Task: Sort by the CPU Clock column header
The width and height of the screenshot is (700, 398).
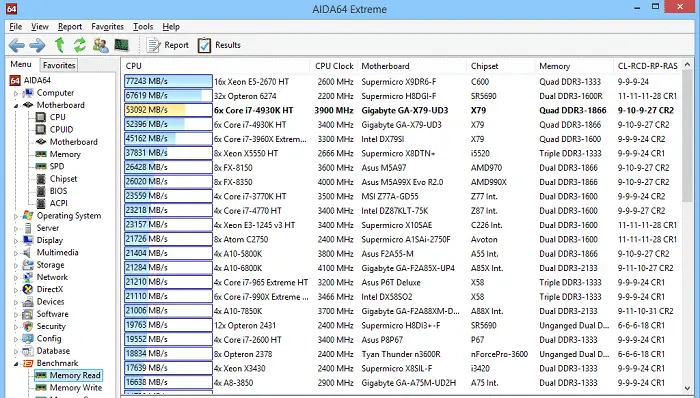Action: click(333, 66)
